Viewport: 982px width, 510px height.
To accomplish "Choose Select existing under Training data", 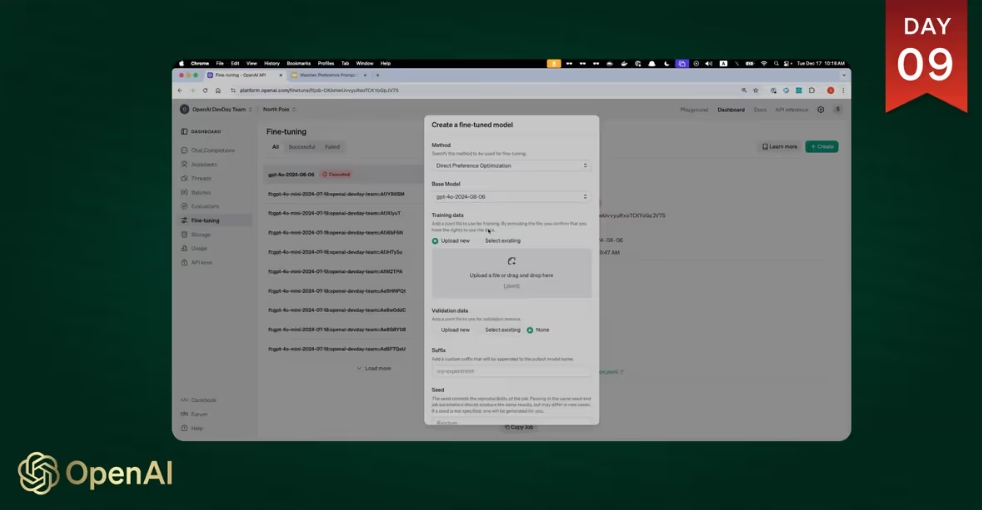I will point(502,241).
